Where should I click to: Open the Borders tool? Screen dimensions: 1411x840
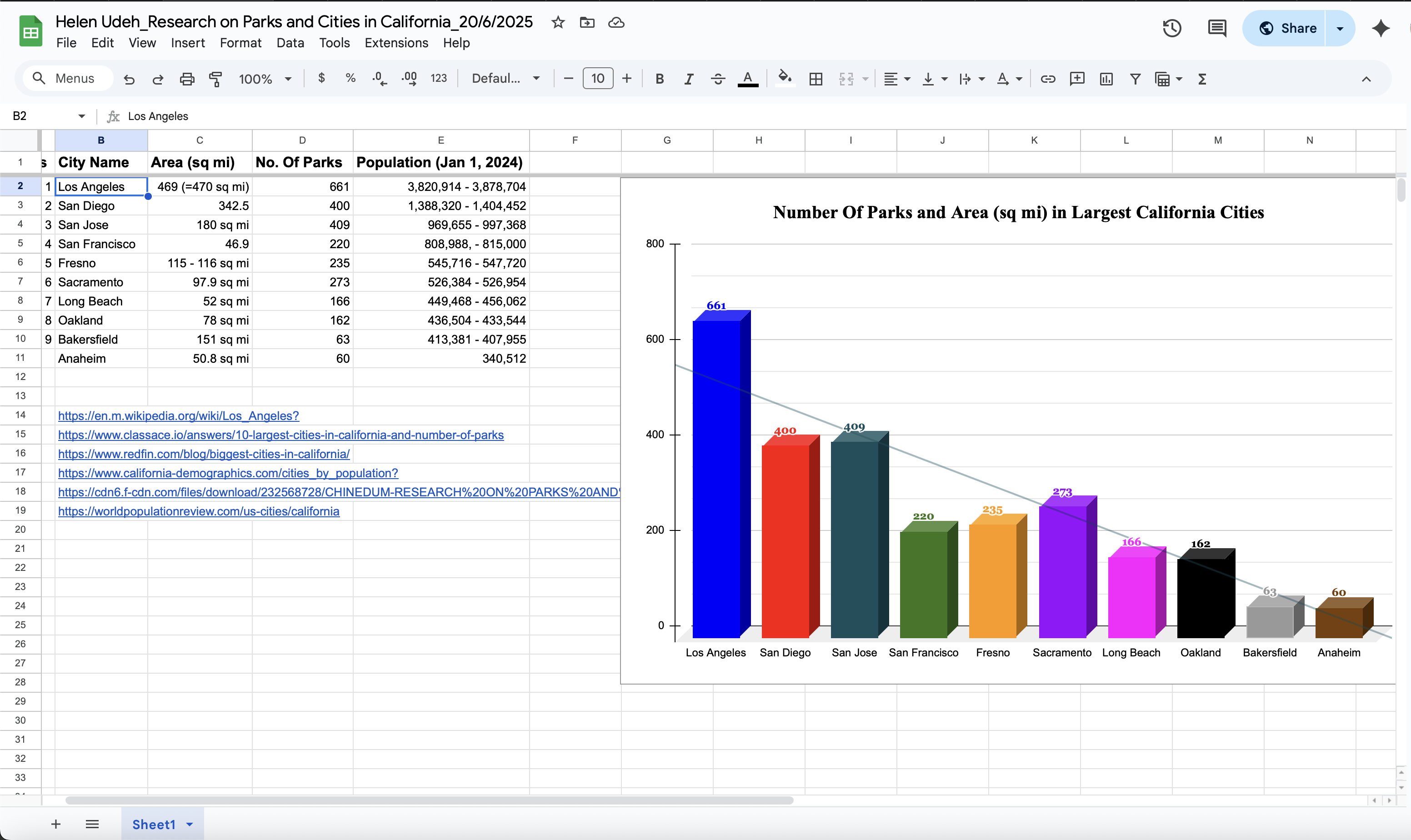click(x=816, y=79)
